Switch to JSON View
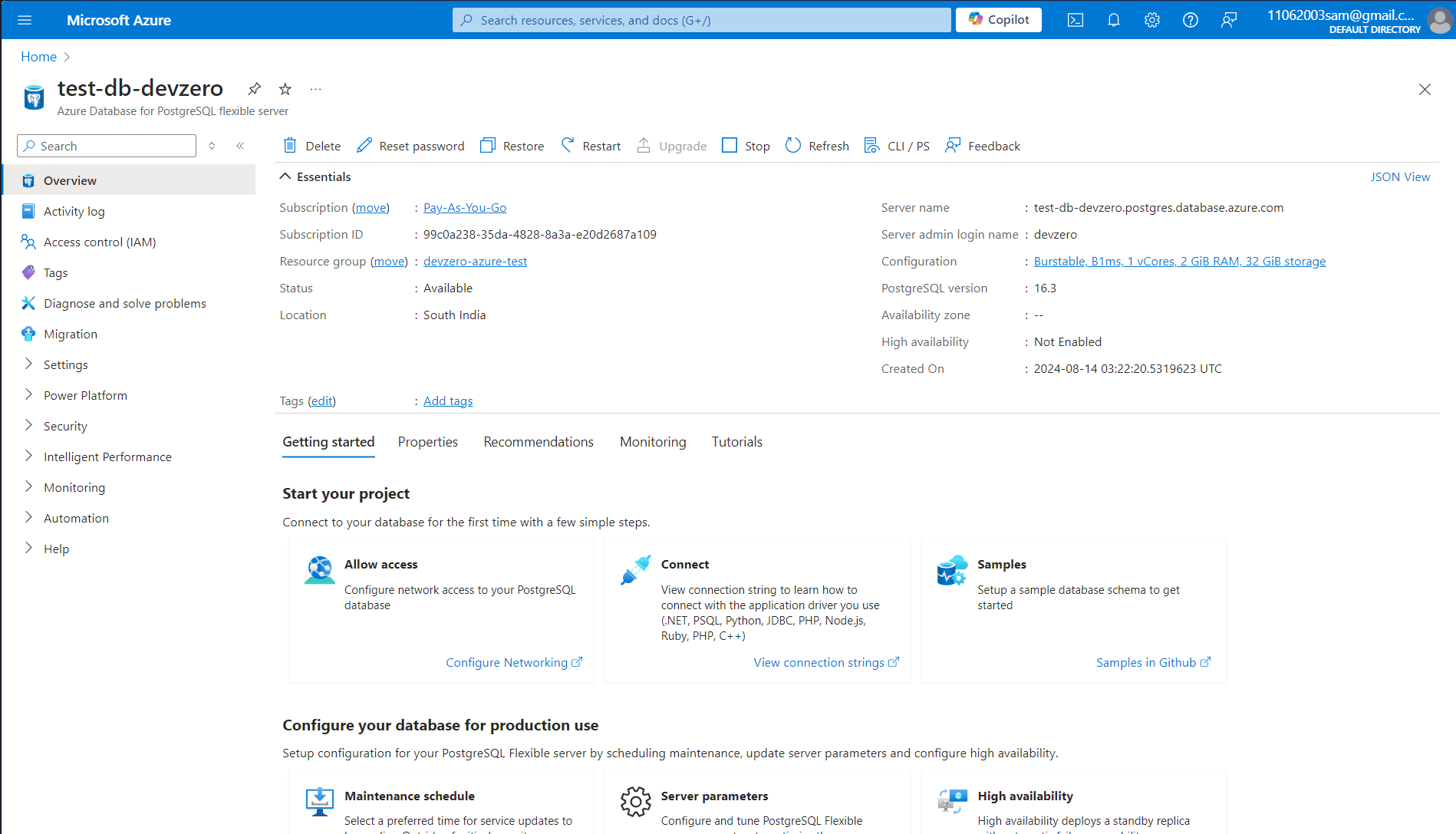The image size is (1456, 834). click(1400, 176)
